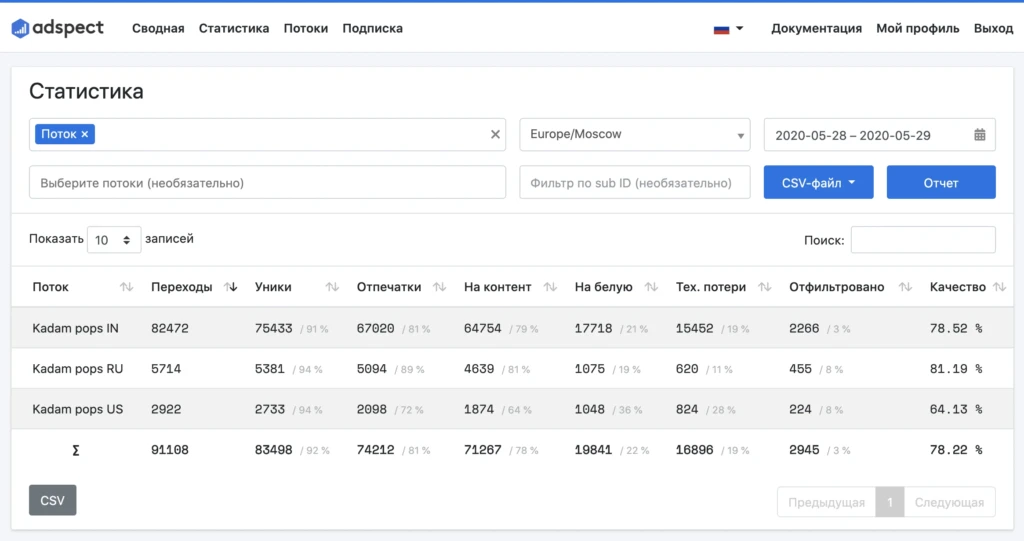Sort by the Отфильтровано column icon

pyautogui.click(x=905, y=287)
